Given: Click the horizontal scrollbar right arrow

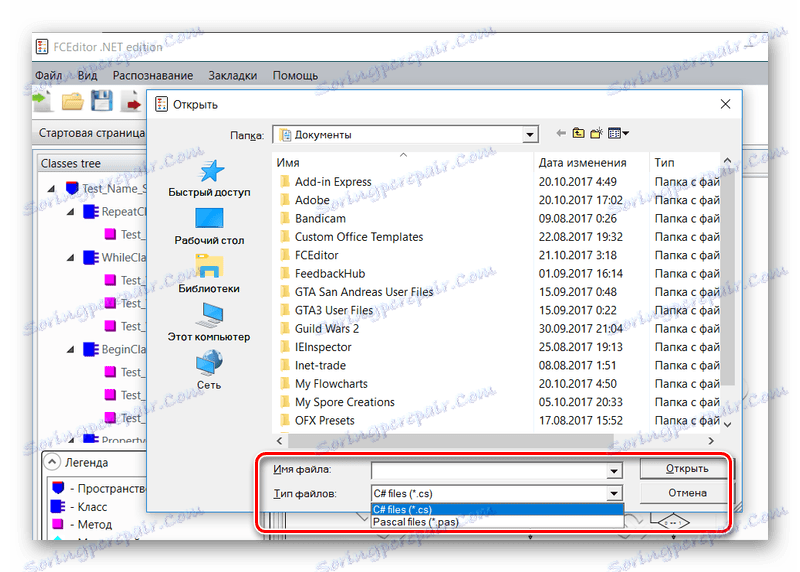Looking at the screenshot, I should tap(711, 440).
